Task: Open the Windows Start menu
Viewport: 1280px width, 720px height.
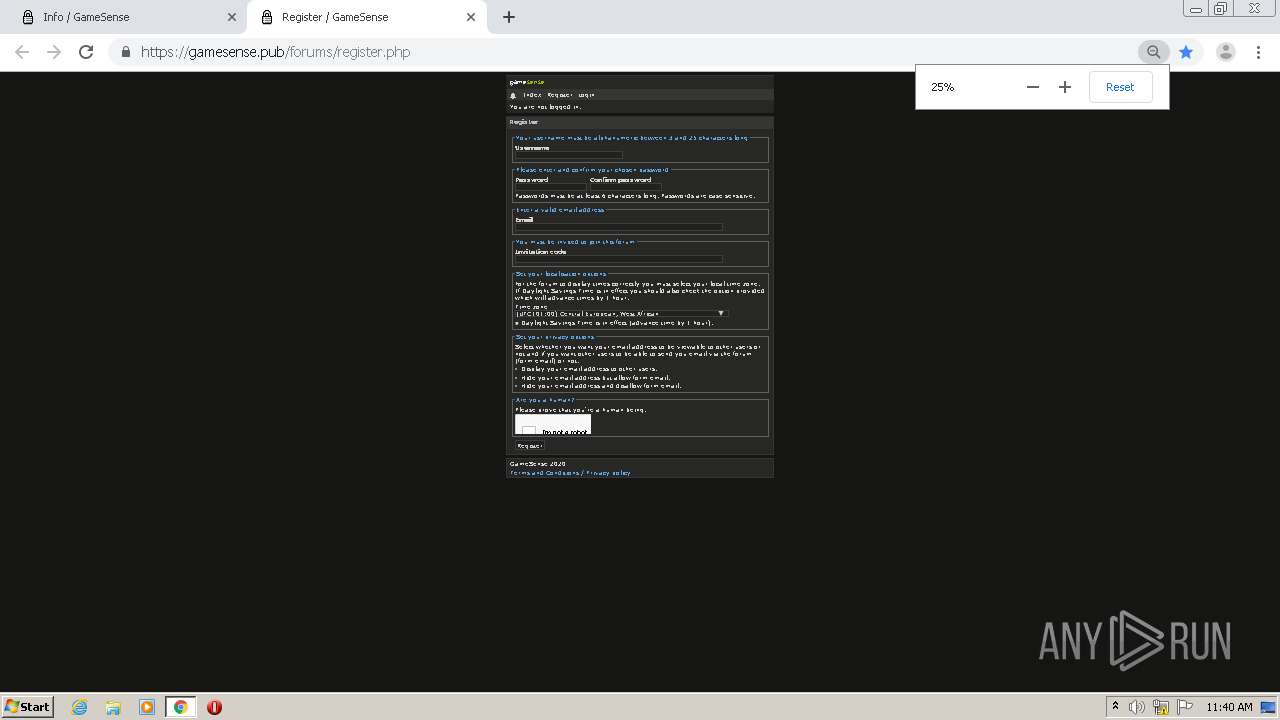Action: (x=27, y=707)
